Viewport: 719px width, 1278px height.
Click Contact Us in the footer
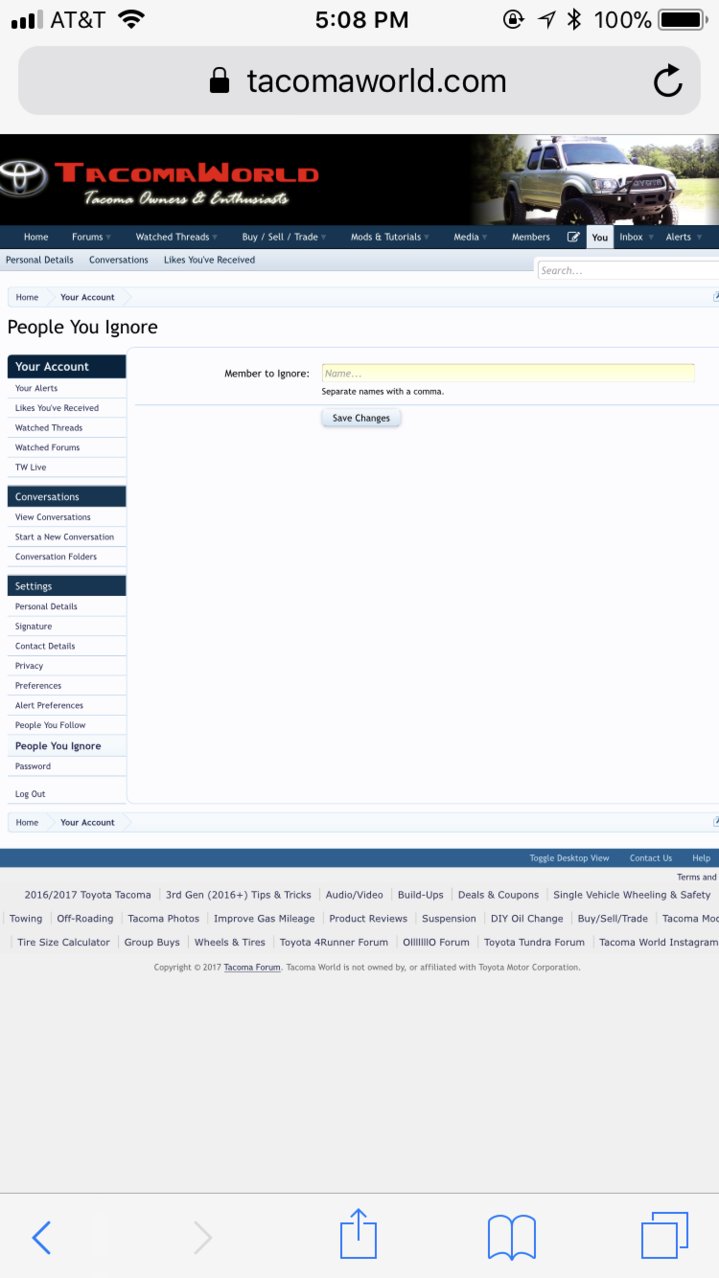click(x=651, y=858)
